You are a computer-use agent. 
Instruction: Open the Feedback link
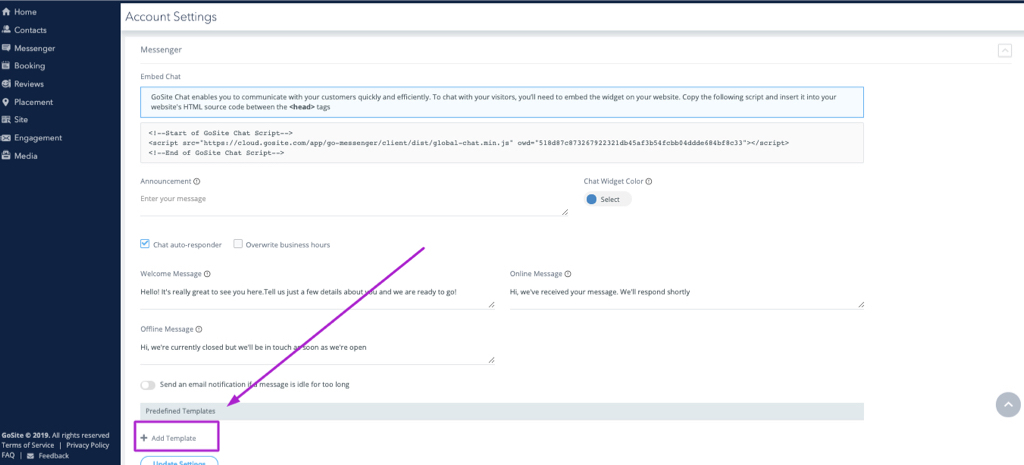(x=54, y=456)
